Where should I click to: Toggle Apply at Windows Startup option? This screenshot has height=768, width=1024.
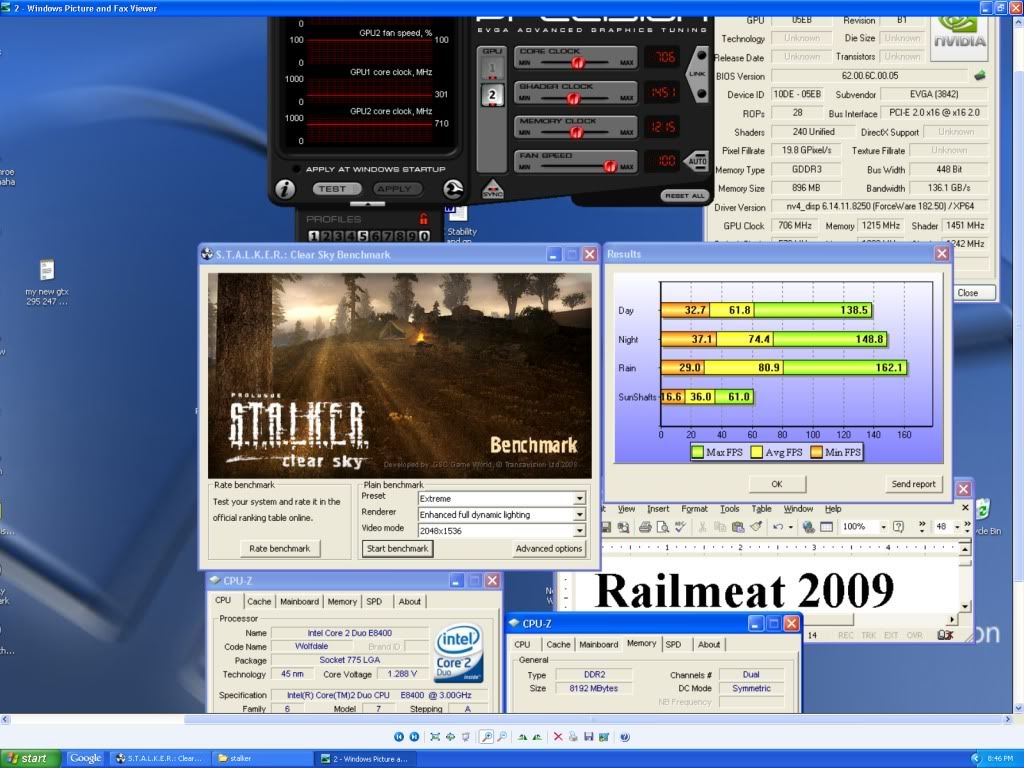pyautogui.click(x=297, y=169)
